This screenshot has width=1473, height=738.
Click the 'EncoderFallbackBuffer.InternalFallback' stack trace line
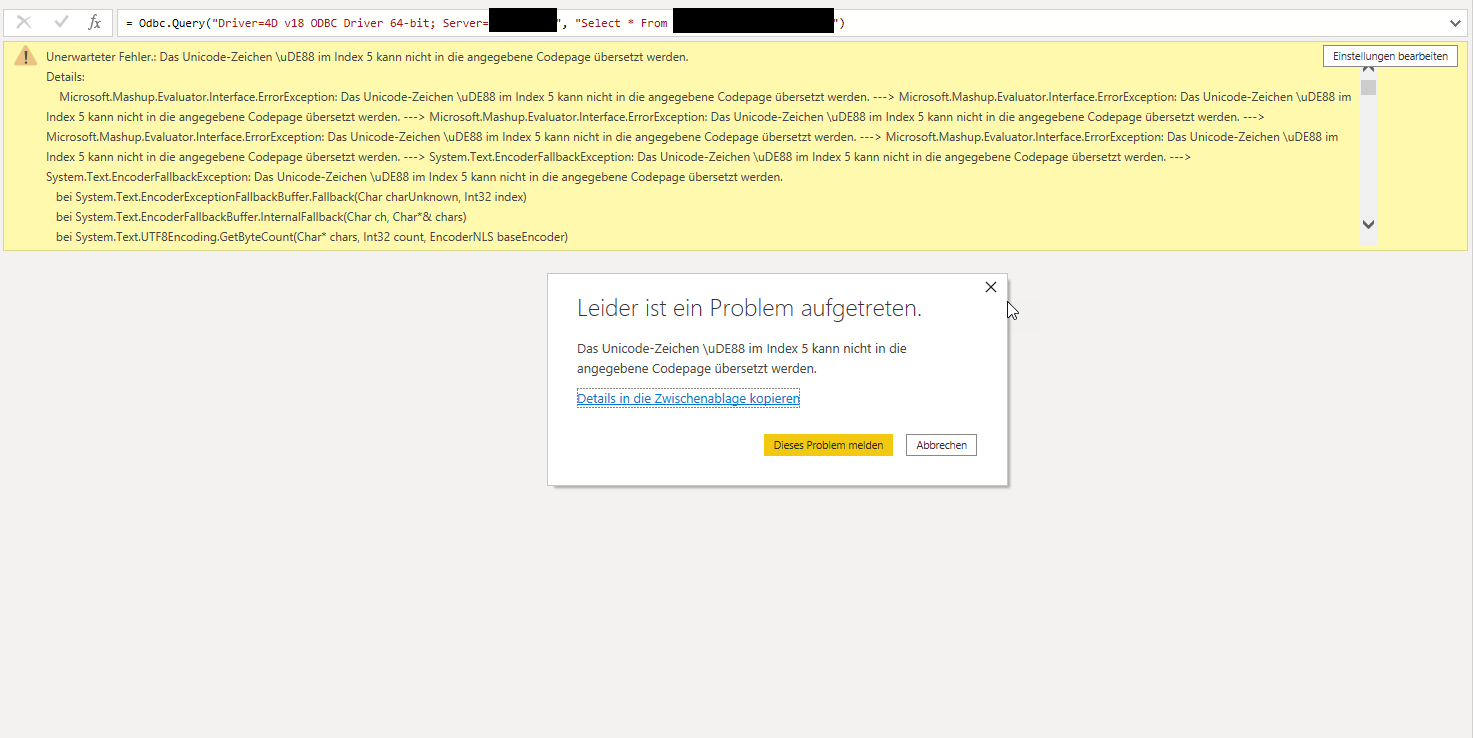[261, 217]
